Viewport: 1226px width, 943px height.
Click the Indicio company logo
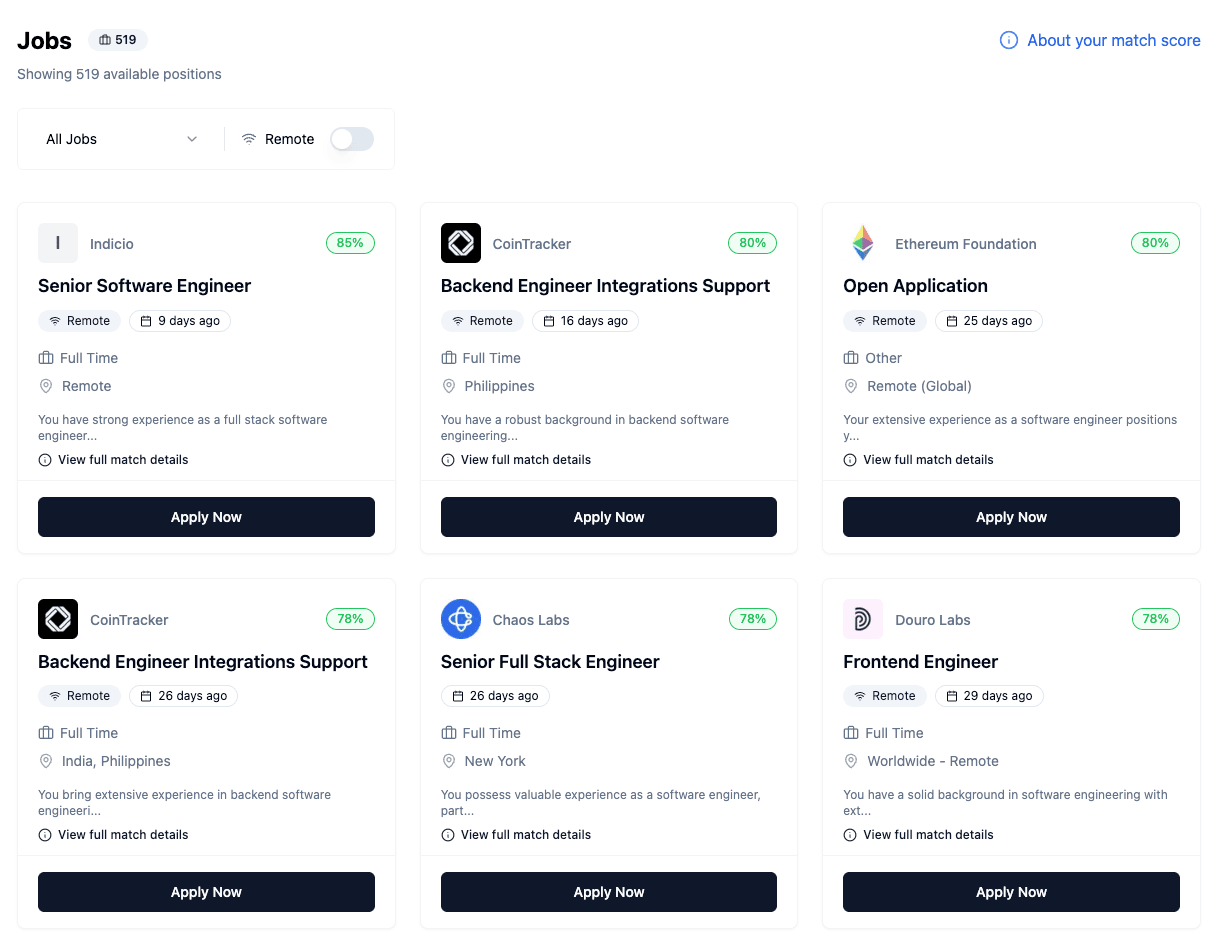click(58, 243)
